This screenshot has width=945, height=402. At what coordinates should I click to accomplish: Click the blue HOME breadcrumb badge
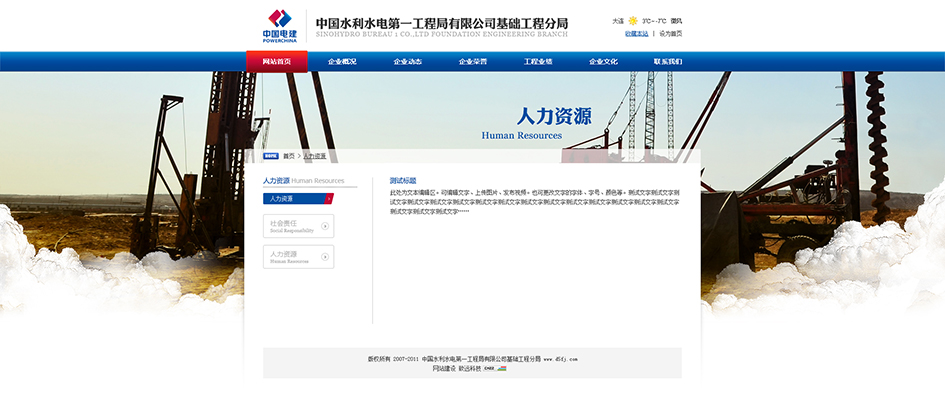pos(271,156)
